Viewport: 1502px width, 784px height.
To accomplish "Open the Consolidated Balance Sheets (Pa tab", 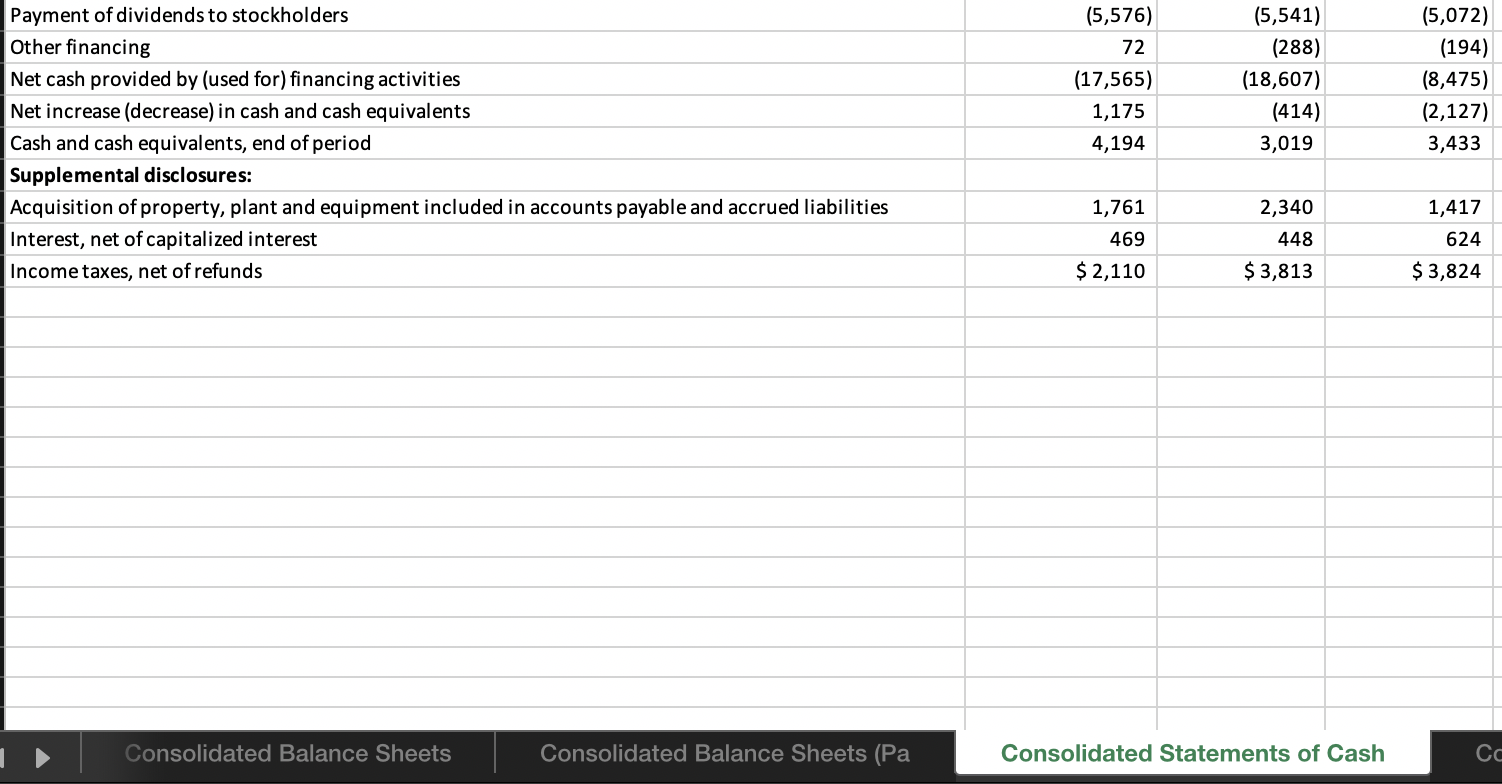I will [x=723, y=753].
